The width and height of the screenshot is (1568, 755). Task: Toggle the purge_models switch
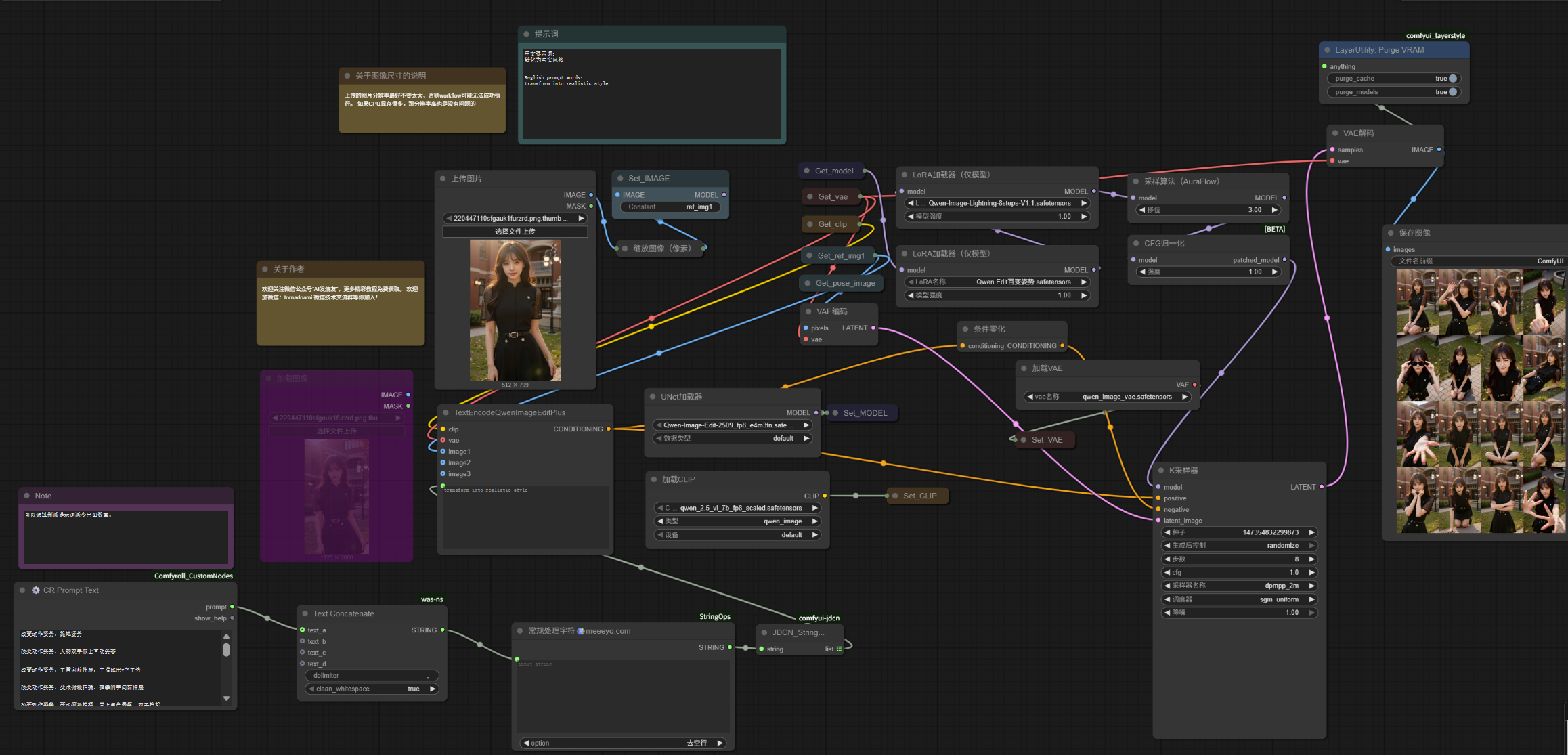point(1452,92)
